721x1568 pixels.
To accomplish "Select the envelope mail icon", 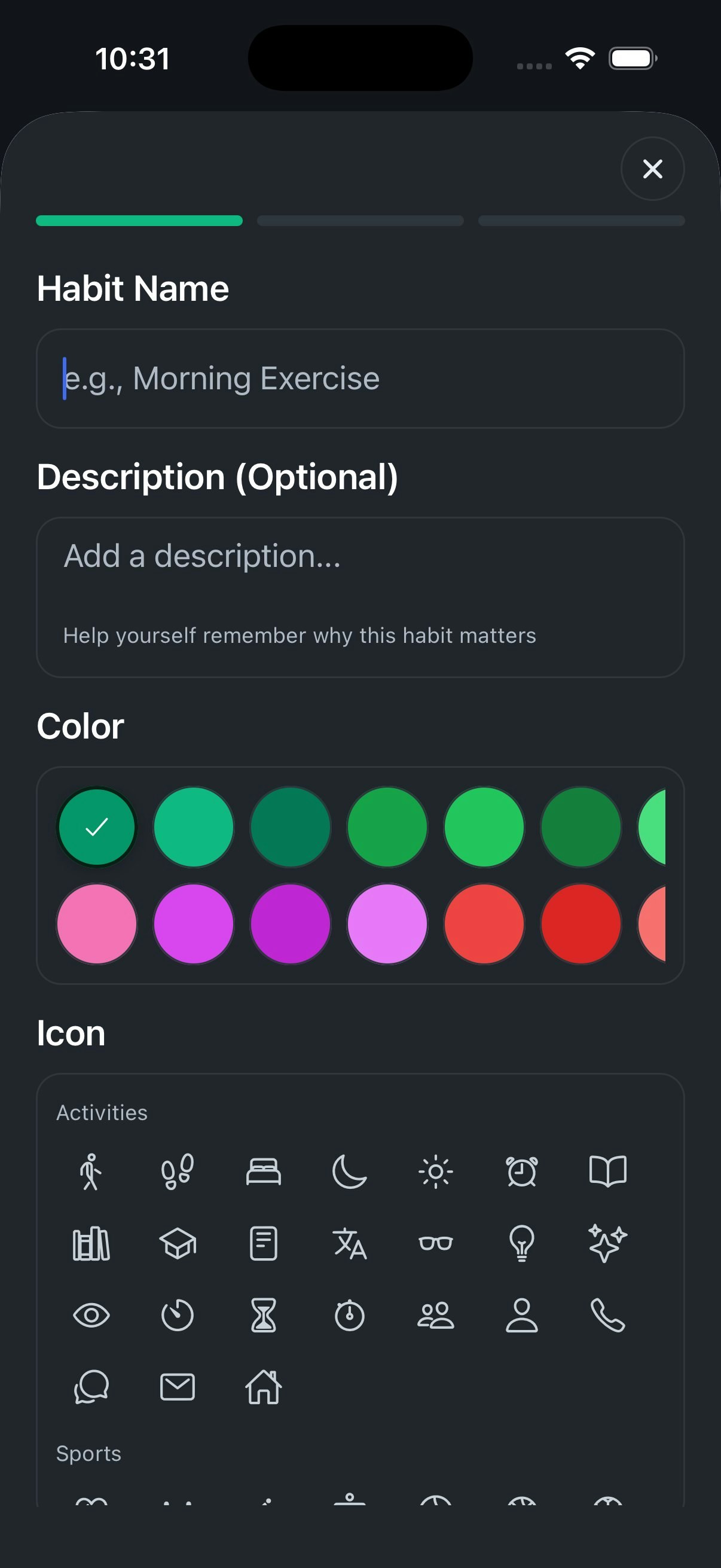I will (178, 1388).
